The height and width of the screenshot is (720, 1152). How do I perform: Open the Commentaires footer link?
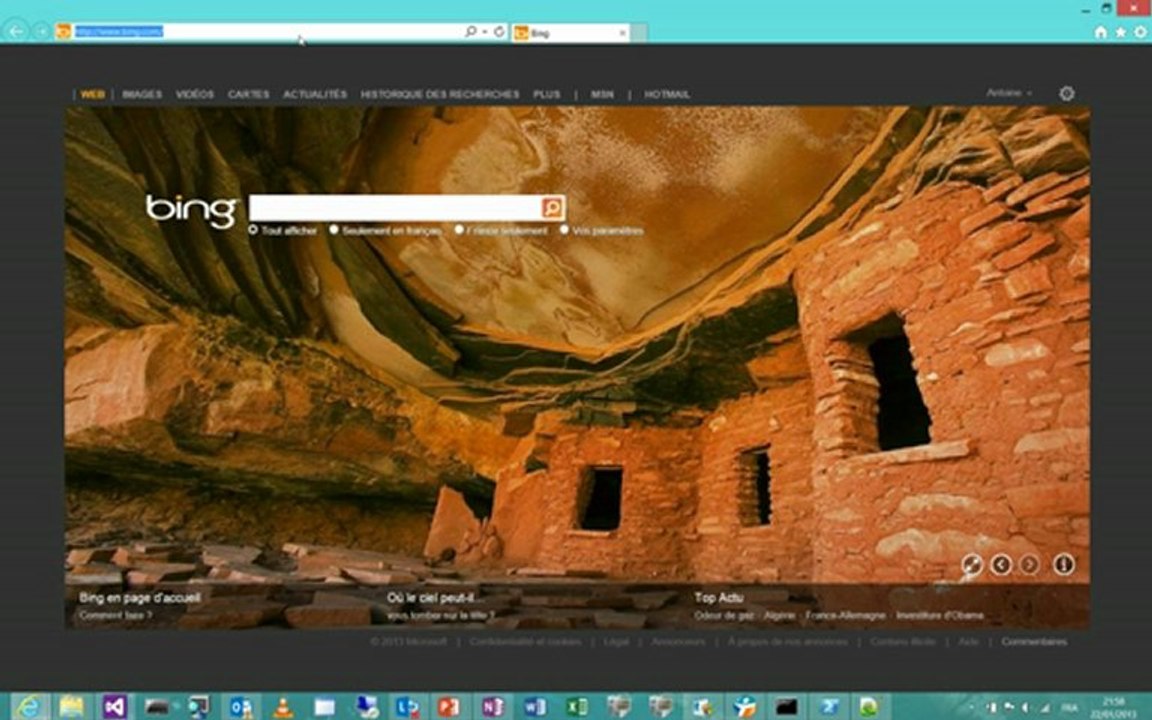click(x=1034, y=641)
